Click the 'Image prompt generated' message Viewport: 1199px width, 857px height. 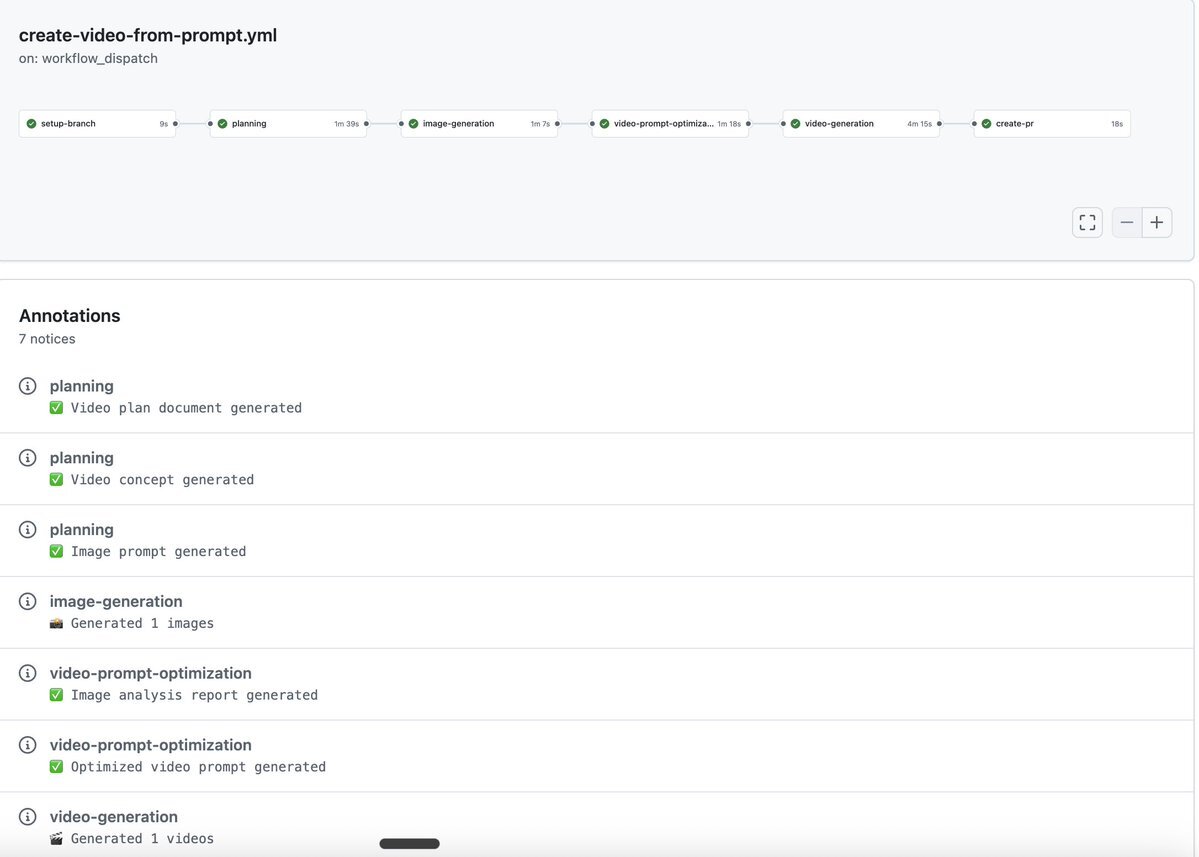pos(158,552)
